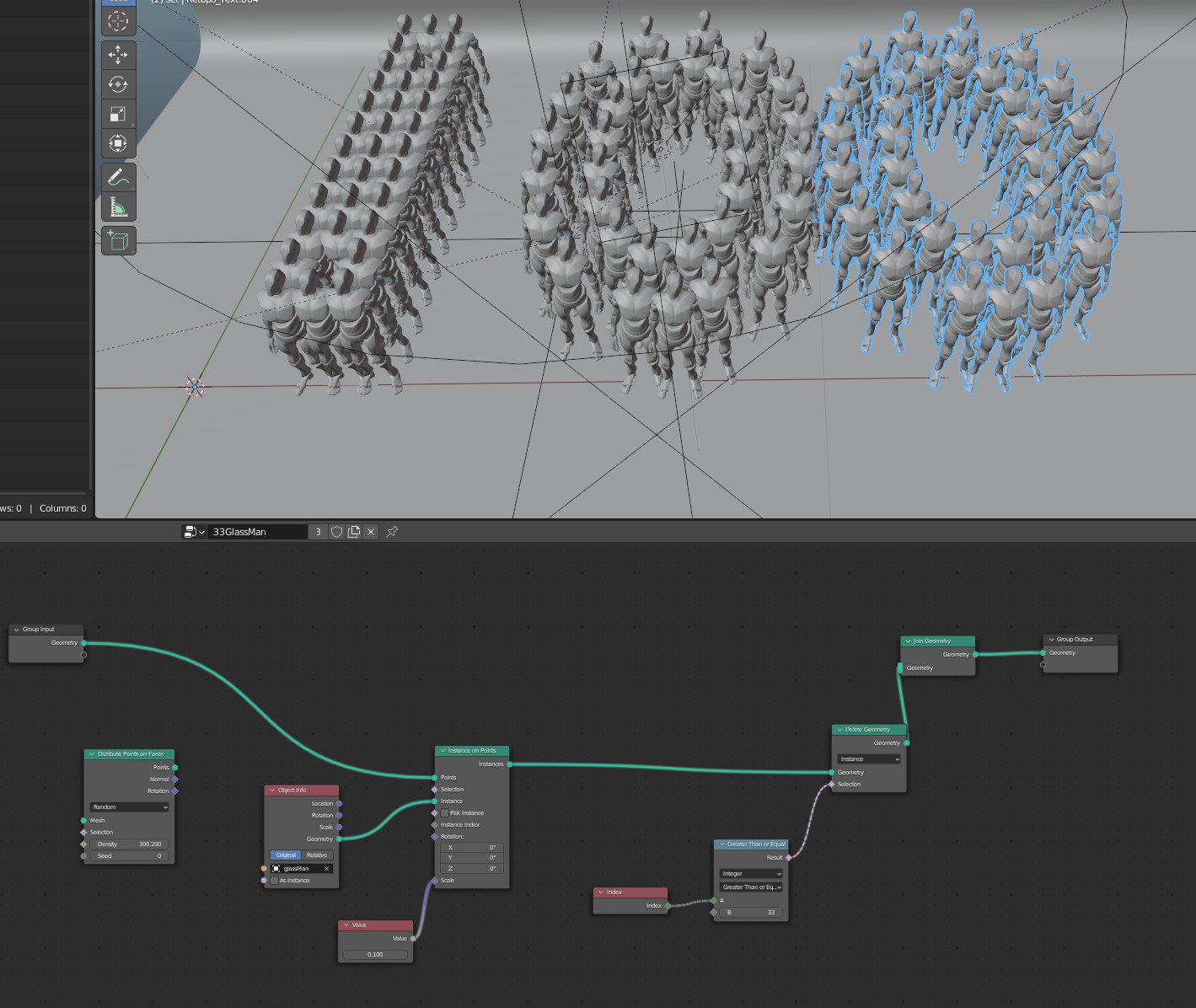Click the Index node header
This screenshot has width=1196, height=1008.
(x=630, y=892)
